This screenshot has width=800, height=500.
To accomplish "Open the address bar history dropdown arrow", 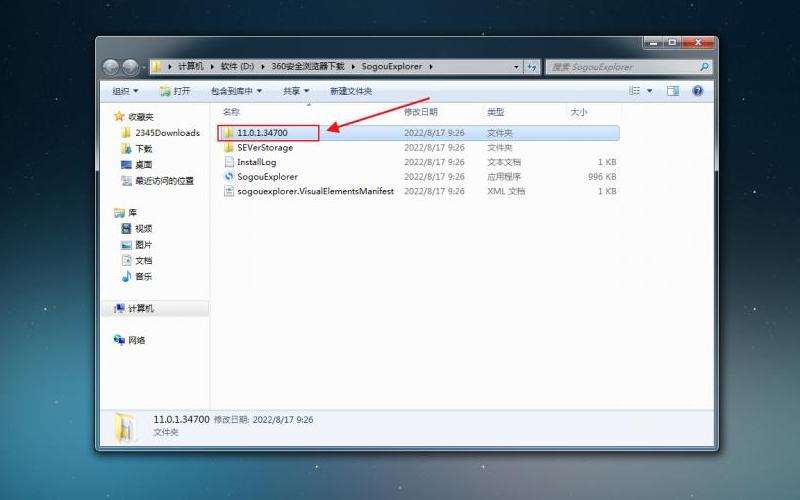I will pyautogui.click(x=516, y=67).
